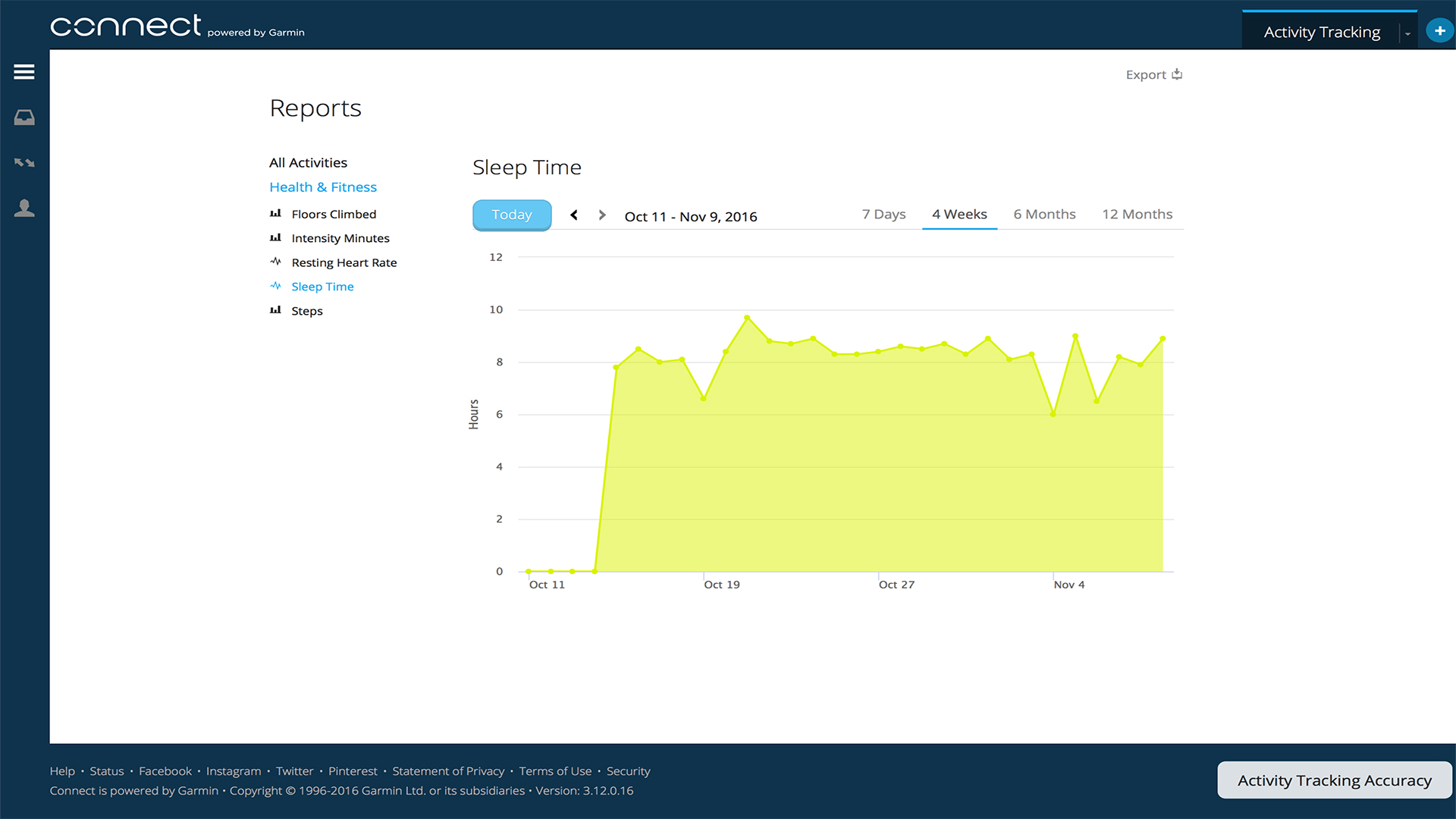The height and width of the screenshot is (819, 1456).
Task: Open the hamburger navigation menu
Action: coord(24,72)
